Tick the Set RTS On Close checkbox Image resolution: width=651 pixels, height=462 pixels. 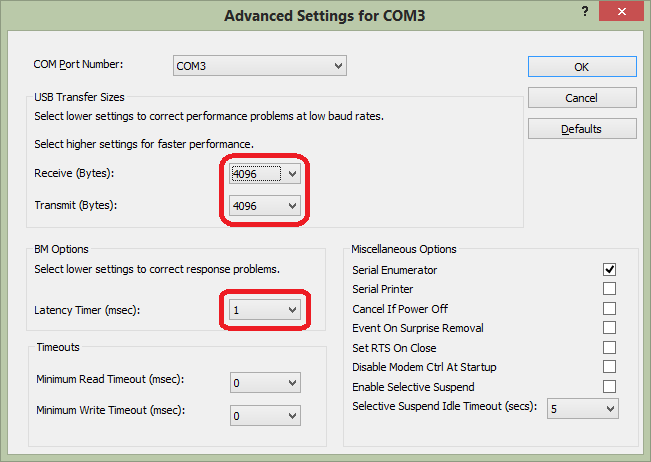point(609,348)
